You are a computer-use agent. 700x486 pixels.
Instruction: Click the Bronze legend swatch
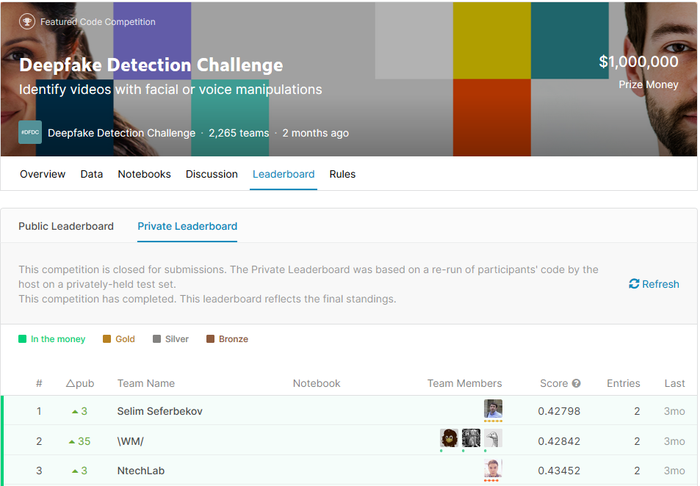(x=210, y=339)
